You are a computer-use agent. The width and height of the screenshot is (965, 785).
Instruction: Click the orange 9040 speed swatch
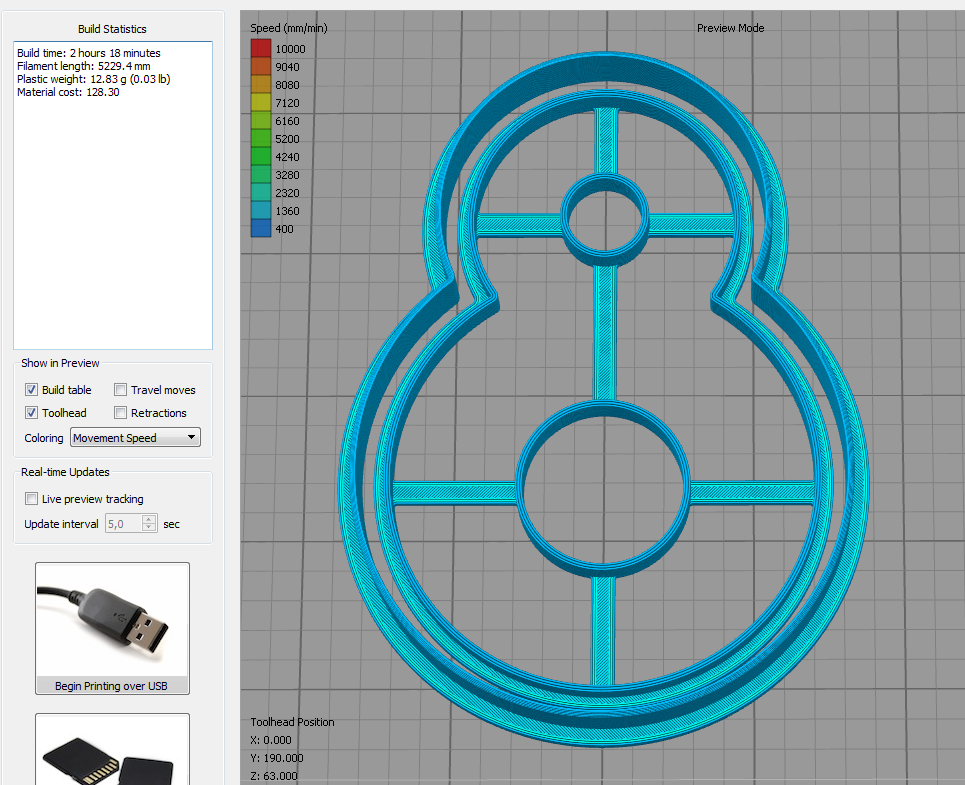point(261,66)
